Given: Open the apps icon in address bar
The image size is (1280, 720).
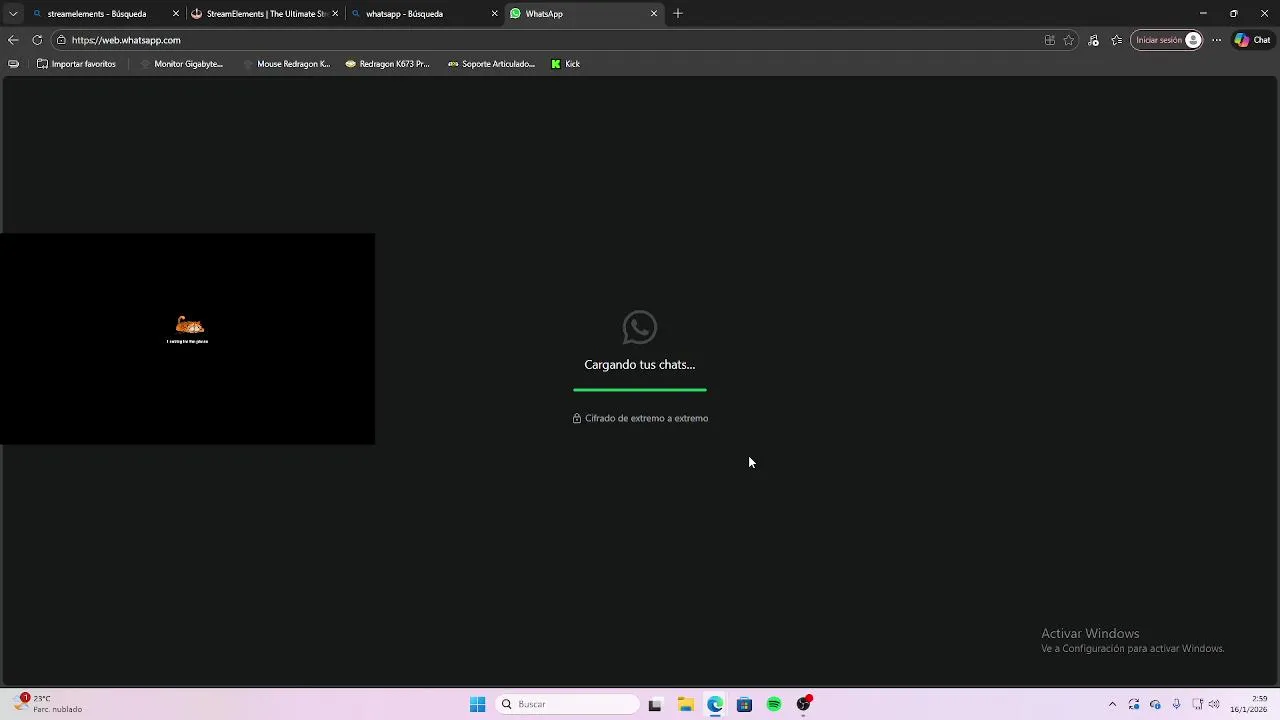Looking at the screenshot, I should 1049,40.
